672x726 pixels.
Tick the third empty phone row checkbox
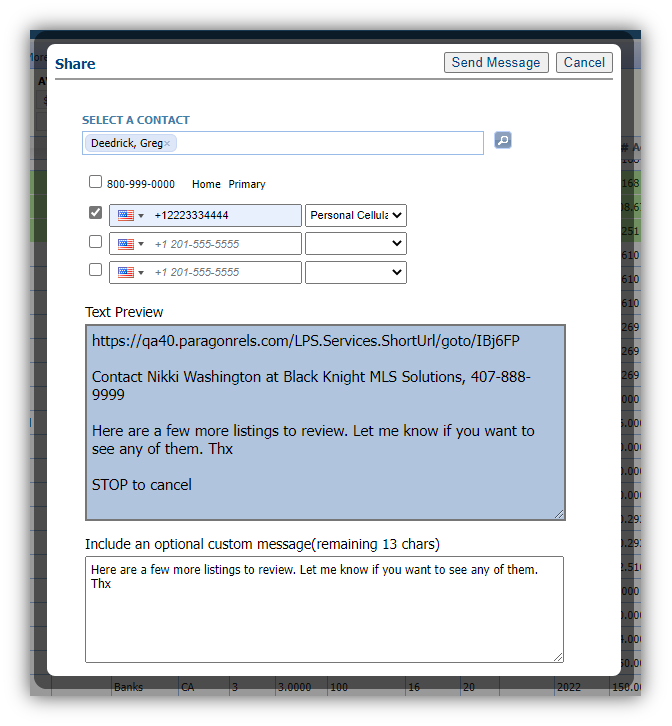pyautogui.click(x=95, y=269)
